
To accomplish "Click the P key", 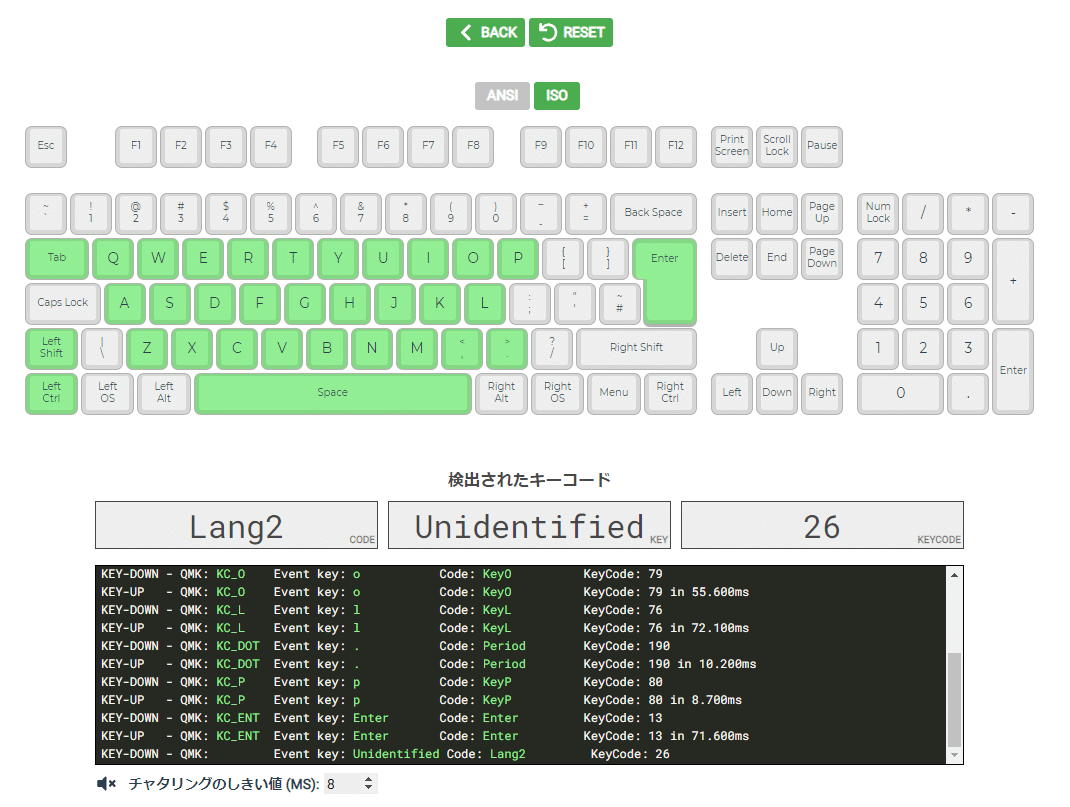I will point(518,258).
